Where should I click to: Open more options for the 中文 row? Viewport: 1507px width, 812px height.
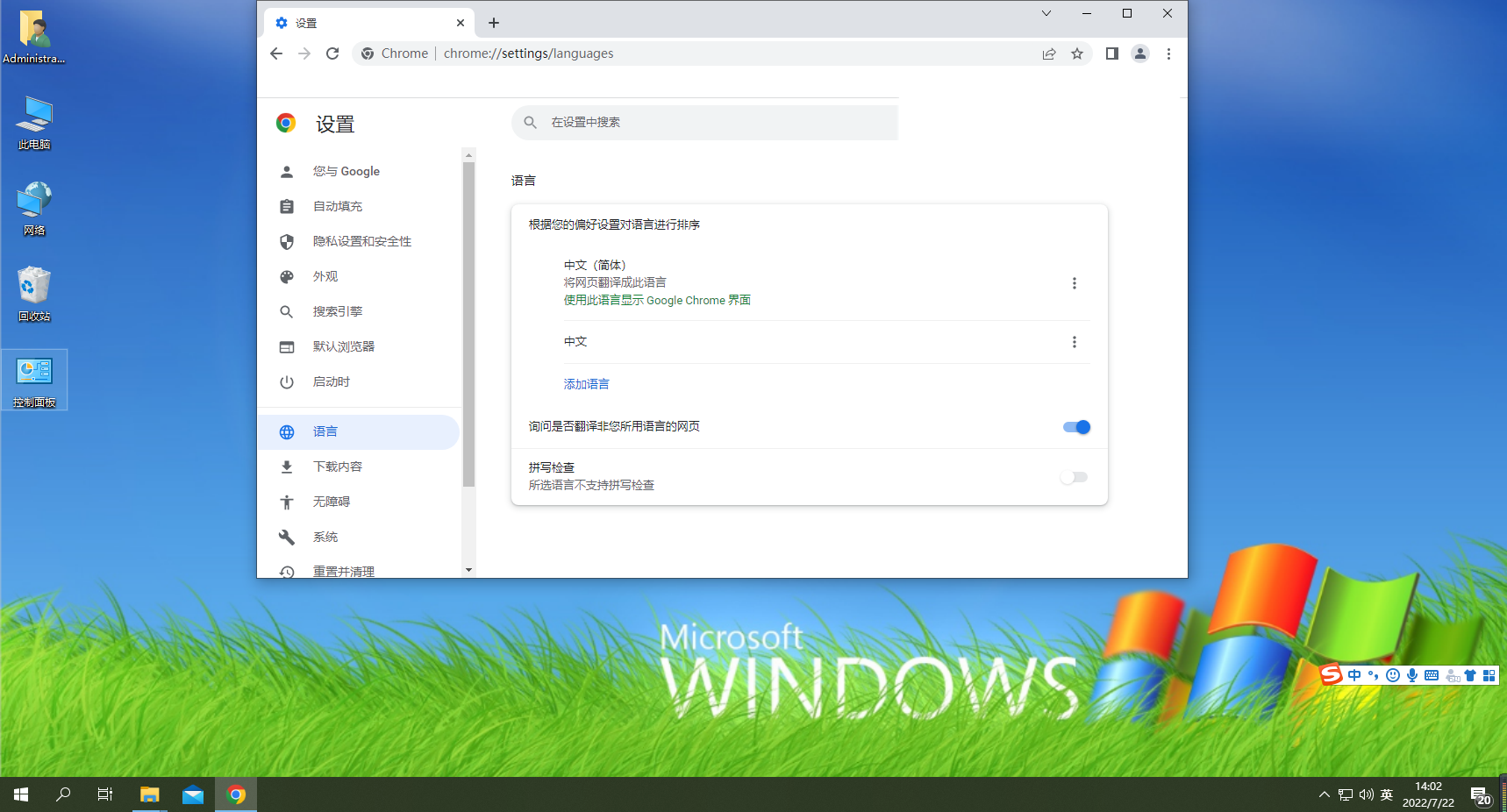(x=1074, y=342)
